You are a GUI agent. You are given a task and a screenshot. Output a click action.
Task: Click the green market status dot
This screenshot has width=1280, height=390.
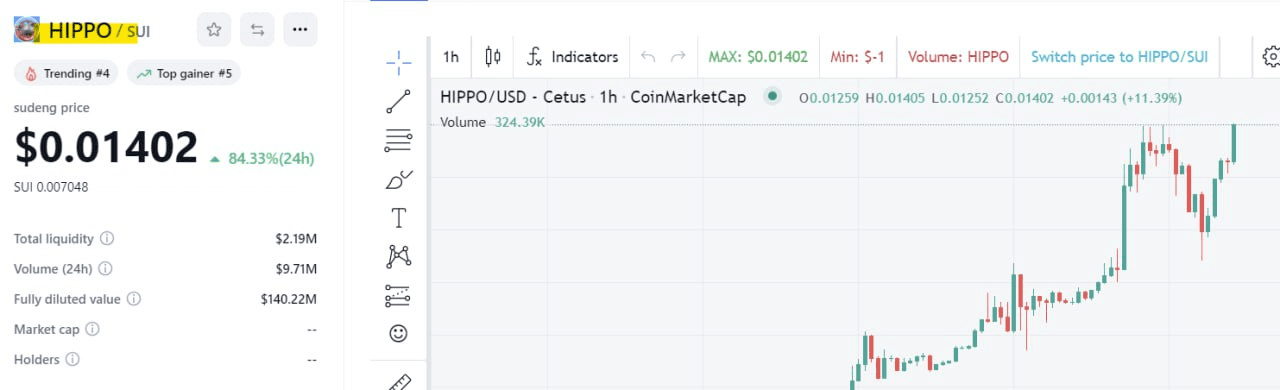point(771,97)
